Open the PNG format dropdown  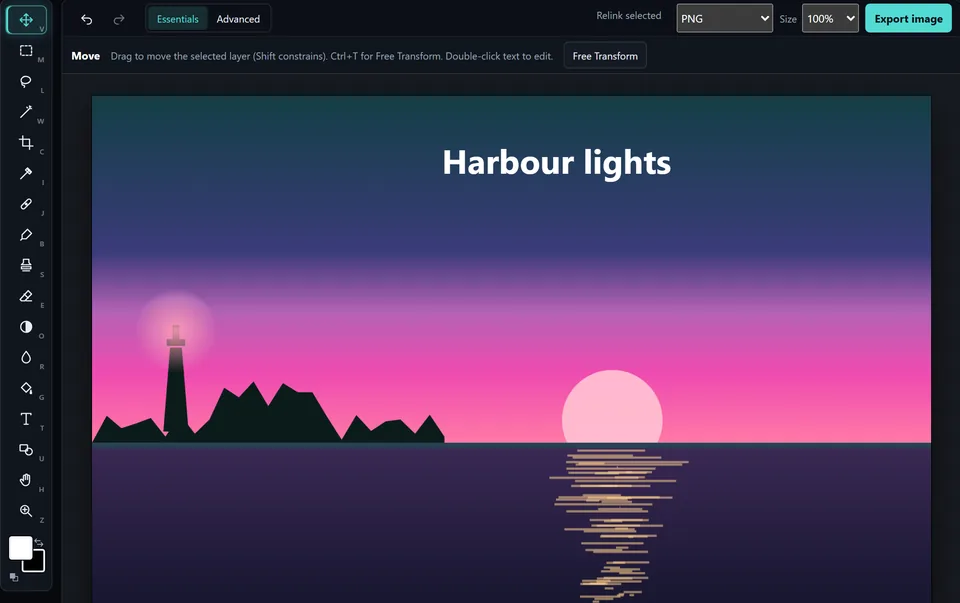724,18
